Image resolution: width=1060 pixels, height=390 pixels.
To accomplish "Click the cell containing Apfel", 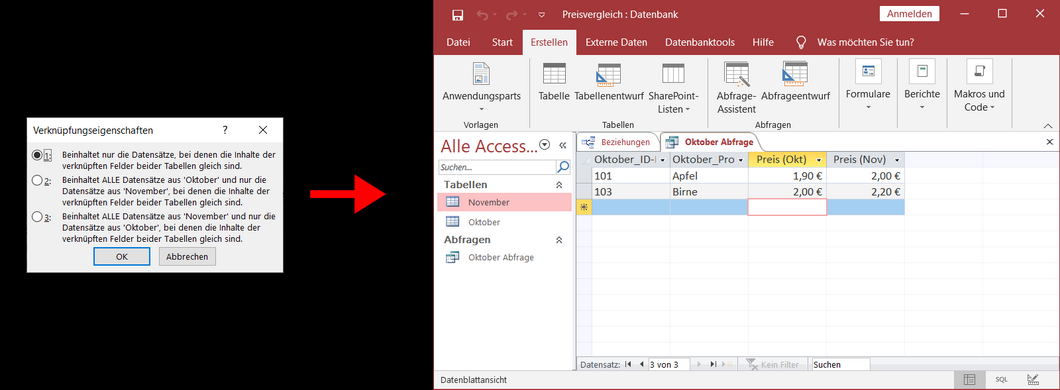I will coord(709,176).
